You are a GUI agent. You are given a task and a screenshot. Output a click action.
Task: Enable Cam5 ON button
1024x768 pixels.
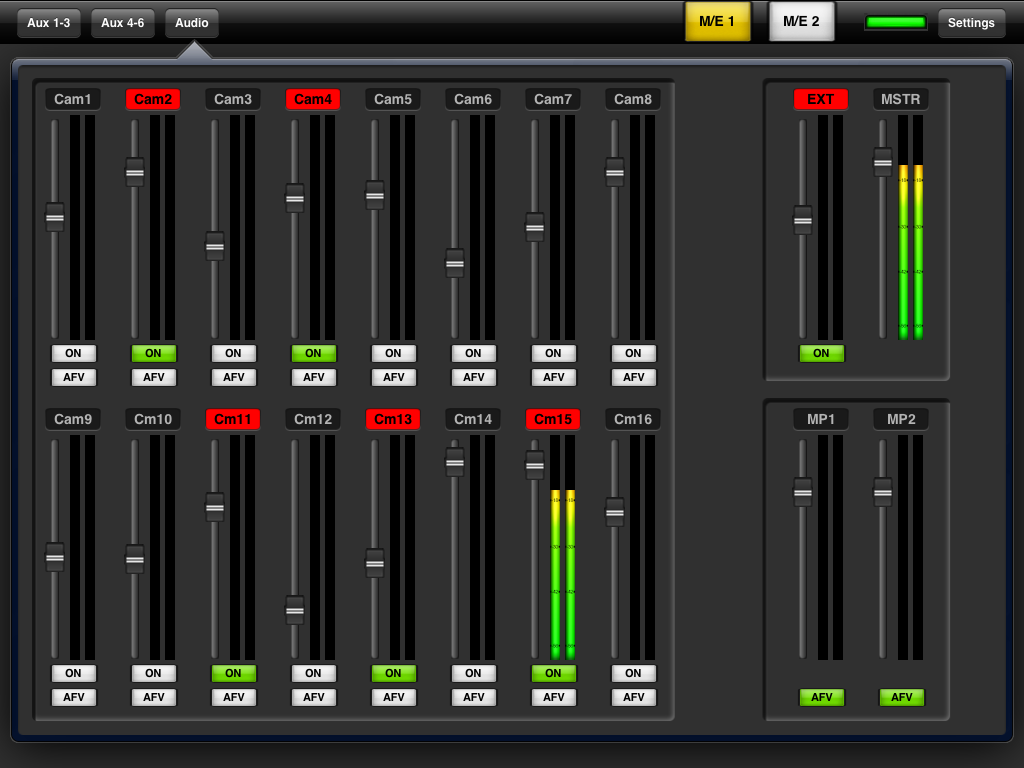(x=394, y=353)
